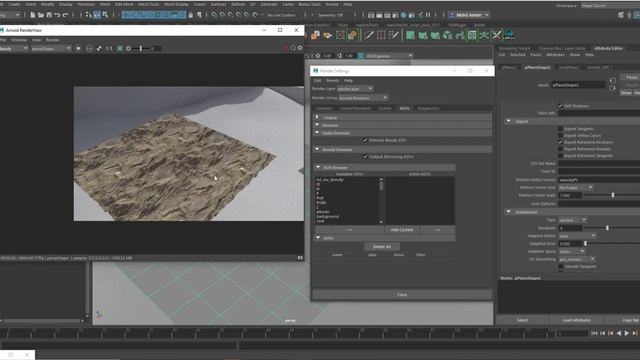Click the Open Scene folder icon
This screenshot has height=360, width=640.
41,15
